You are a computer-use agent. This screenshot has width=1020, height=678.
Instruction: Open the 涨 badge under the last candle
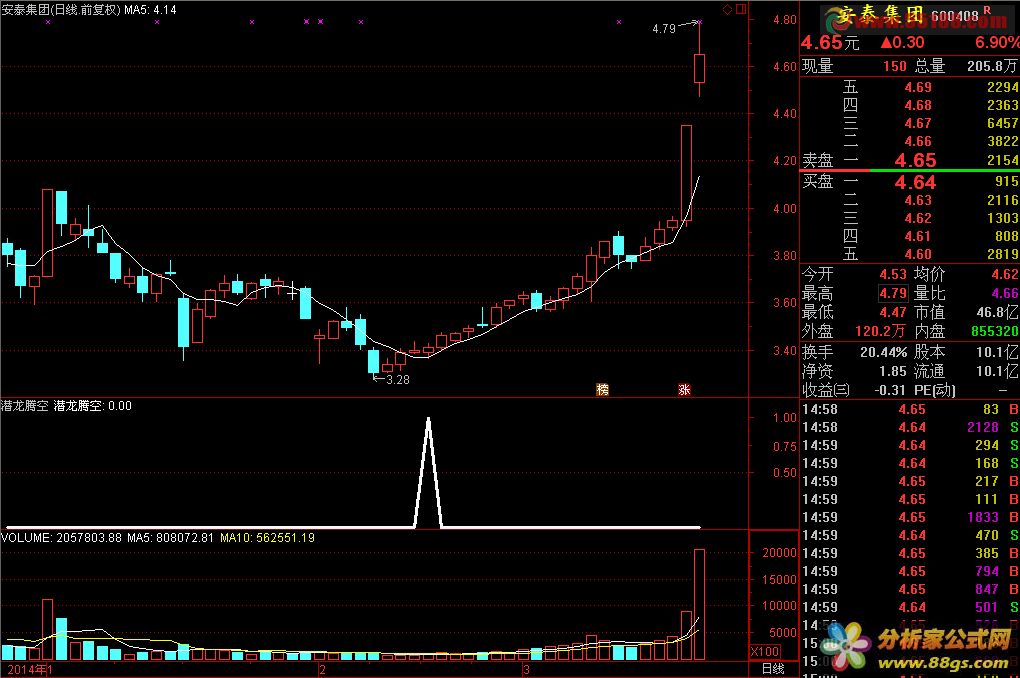(x=684, y=389)
